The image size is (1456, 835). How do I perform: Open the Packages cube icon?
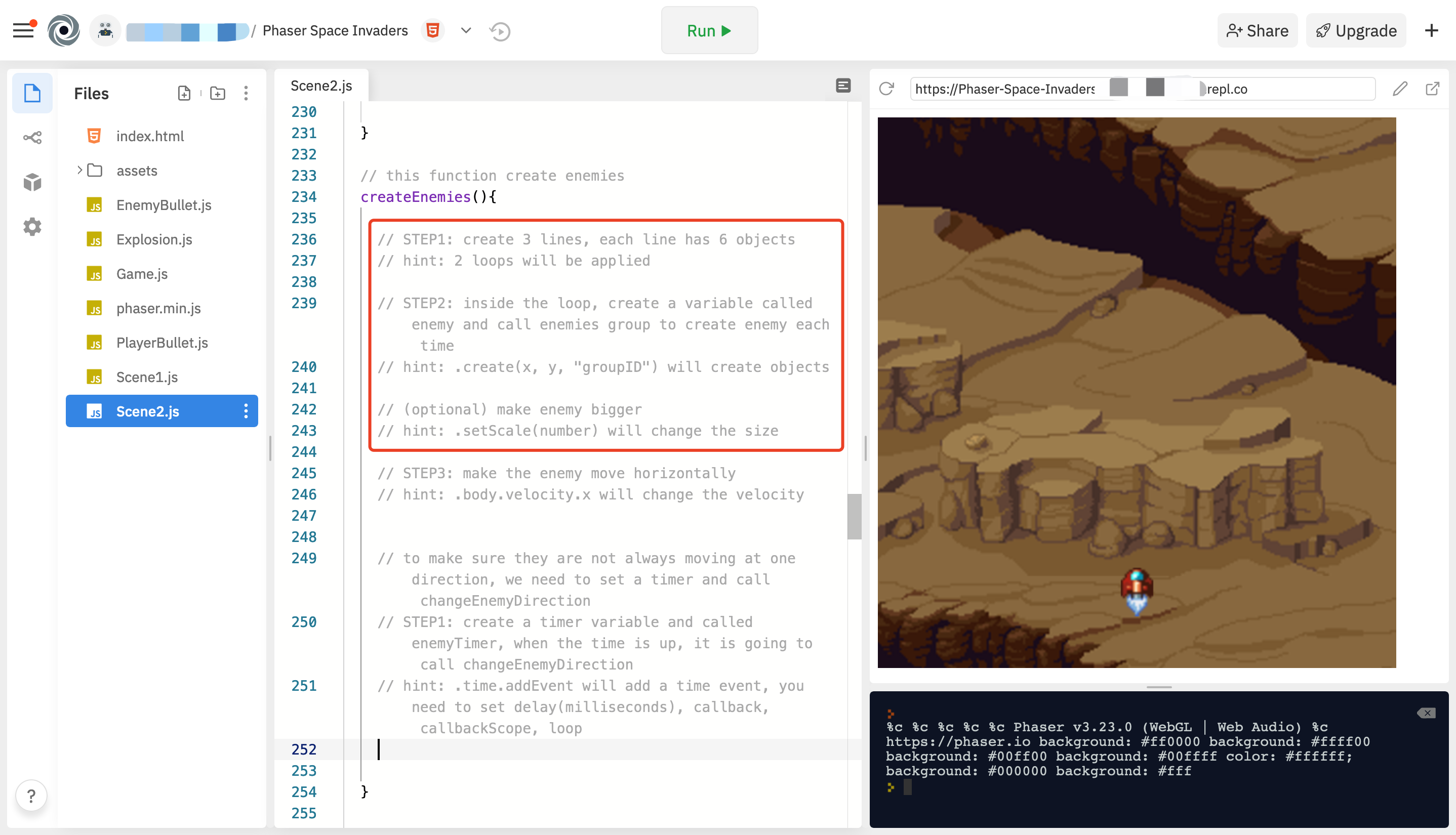tap(32, 182)
